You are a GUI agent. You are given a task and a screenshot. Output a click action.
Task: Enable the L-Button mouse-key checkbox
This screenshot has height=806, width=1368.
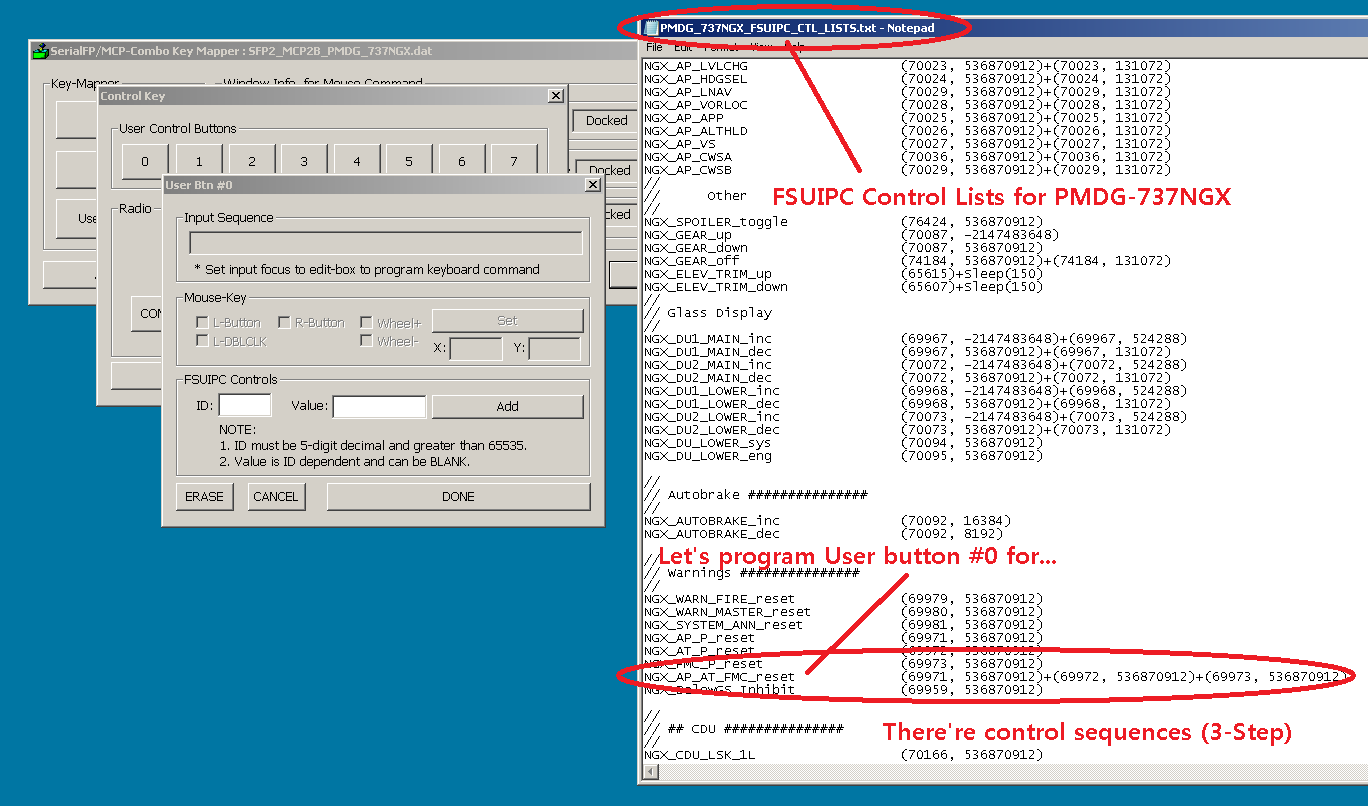pyautogui.click(x=203, y=323)
